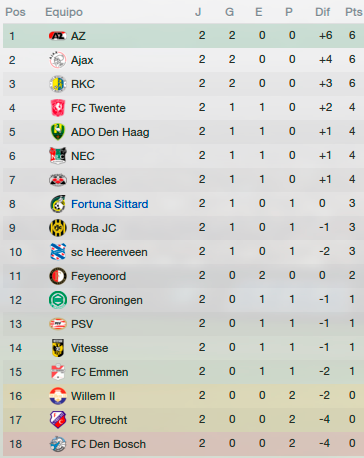
Task: Click the Equipo column header
Action: [64, 12]
